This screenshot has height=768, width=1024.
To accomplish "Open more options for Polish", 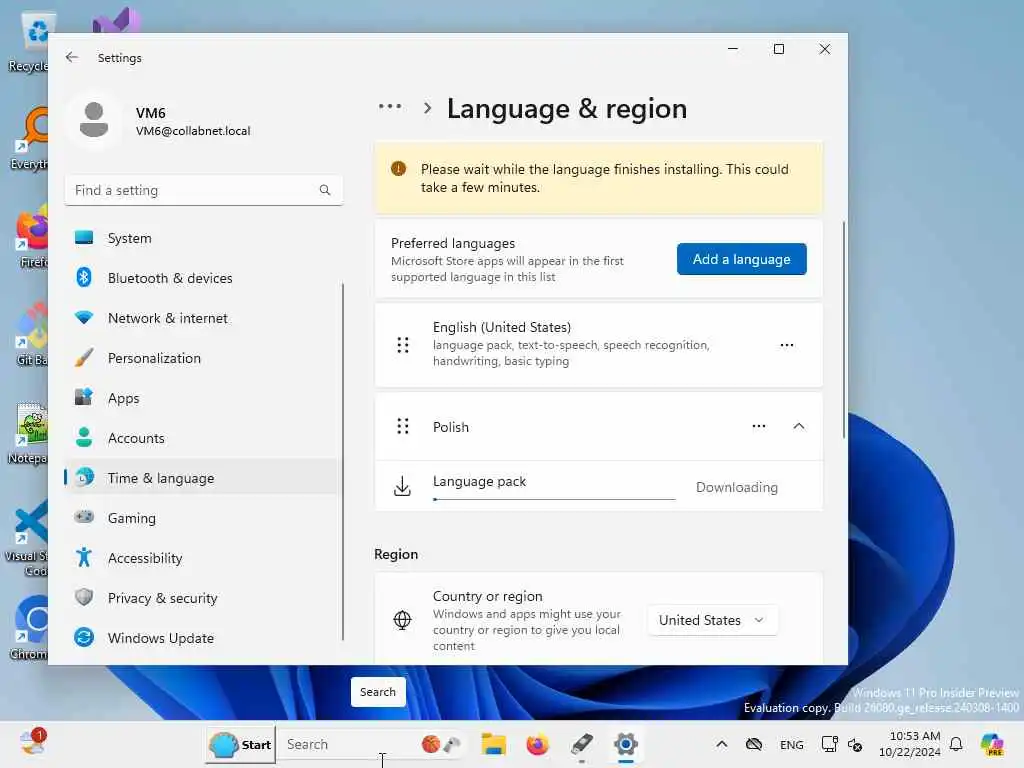I will pyautogui.click(x=758, y=426).
